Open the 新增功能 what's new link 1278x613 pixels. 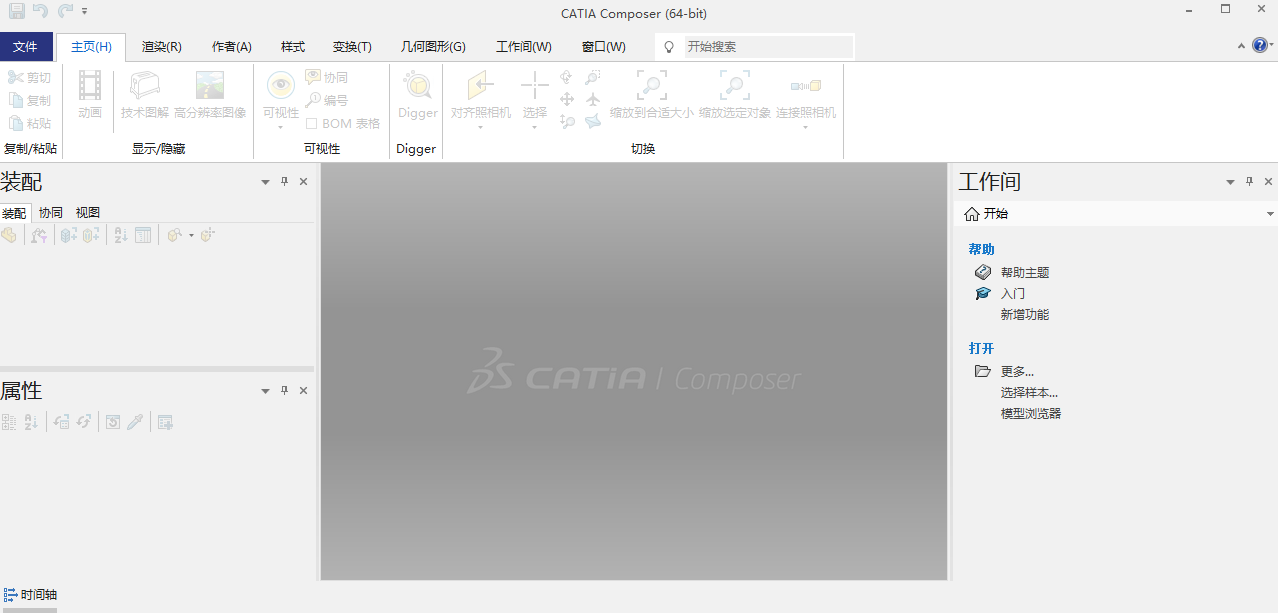pyautogui.click(x=1025, y=314)
